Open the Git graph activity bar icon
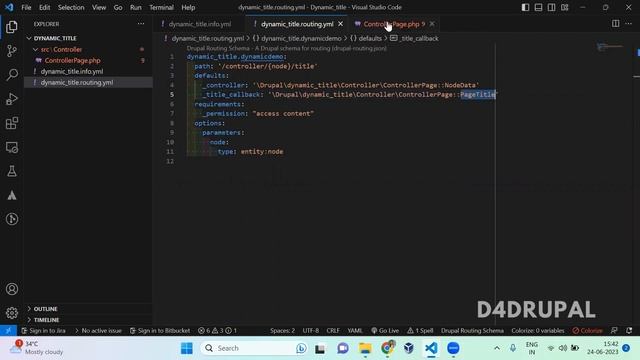The height and width of the screenshot is (360, 640). pyautogui.click(x=12, y=219)
